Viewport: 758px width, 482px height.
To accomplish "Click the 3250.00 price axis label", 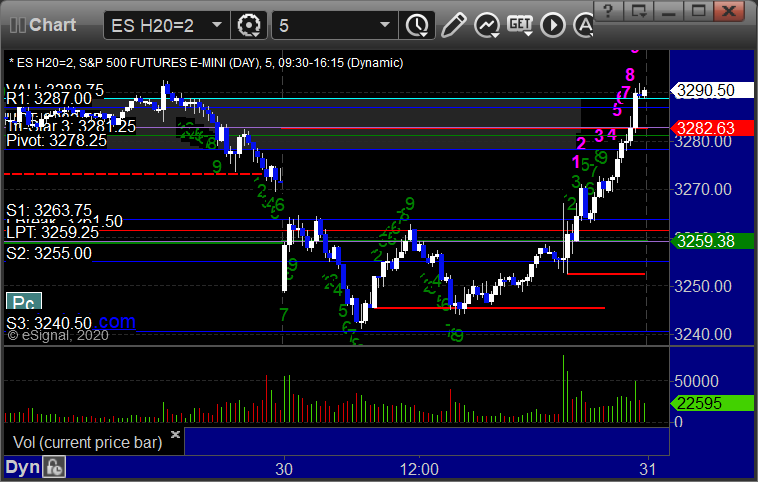I will [703, 286].
